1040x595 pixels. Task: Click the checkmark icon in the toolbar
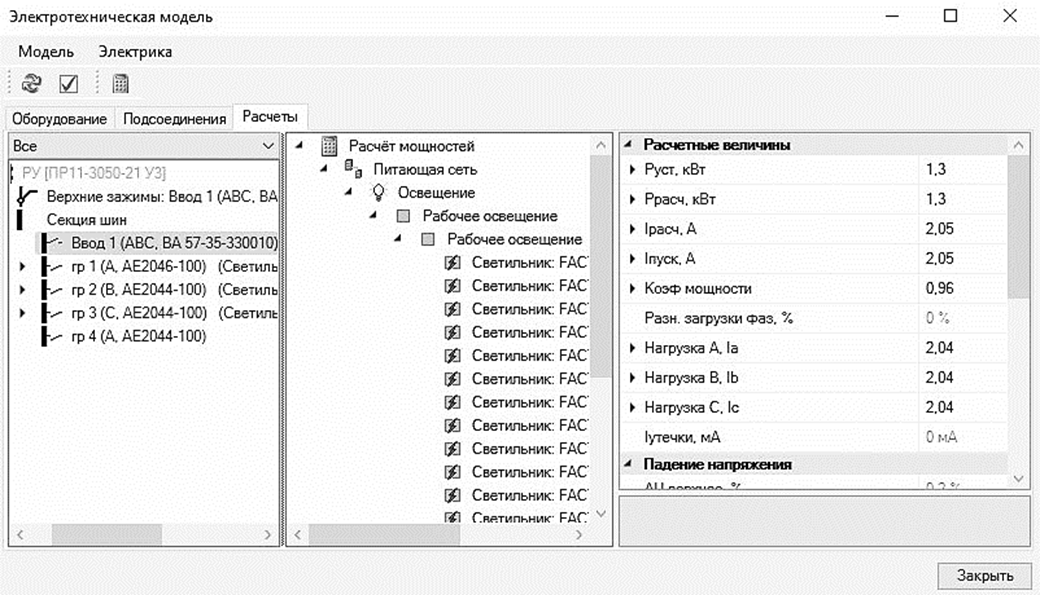tap(69, 84)
